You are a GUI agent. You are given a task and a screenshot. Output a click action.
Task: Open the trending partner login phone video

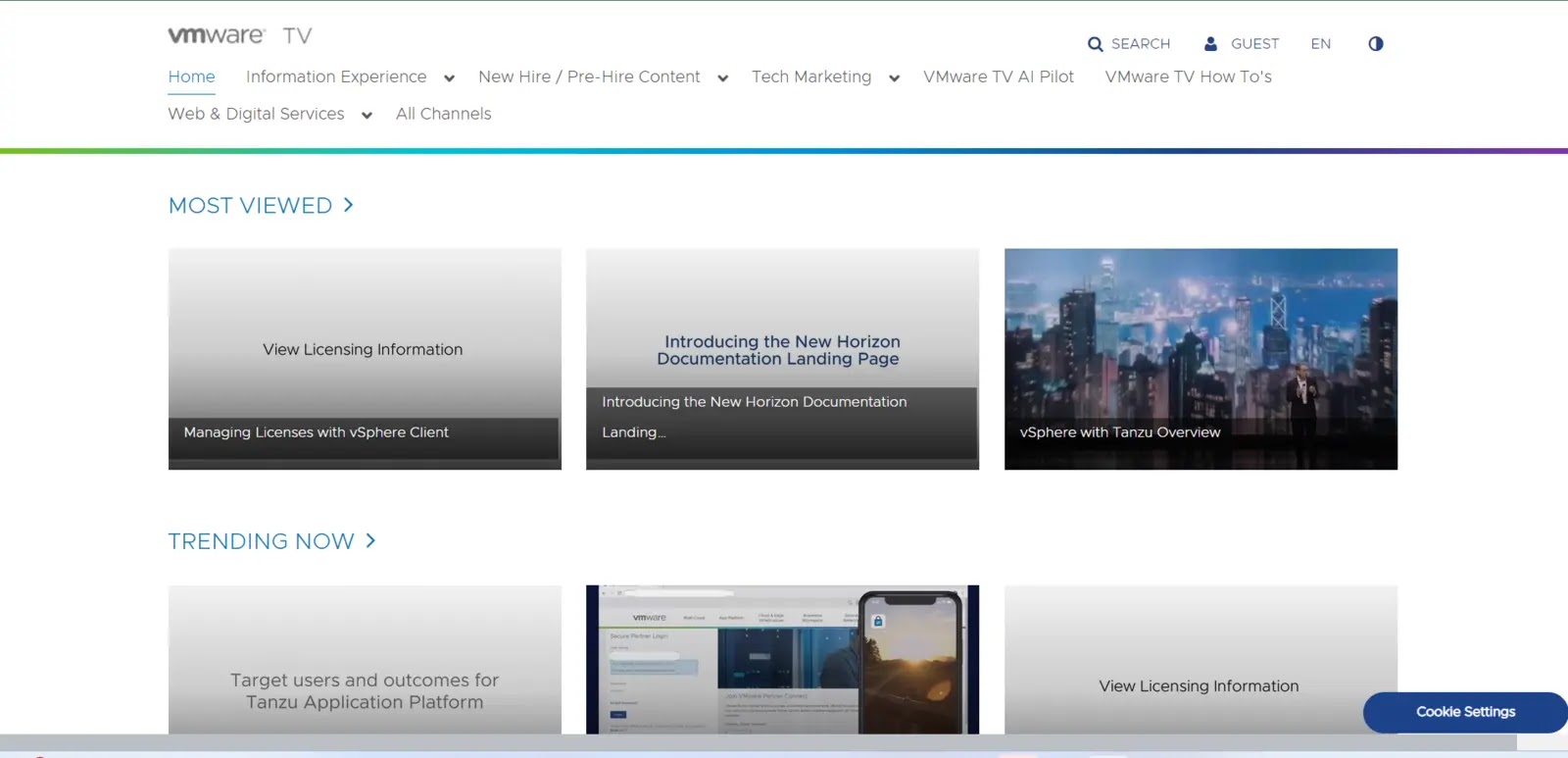[782, 660]
